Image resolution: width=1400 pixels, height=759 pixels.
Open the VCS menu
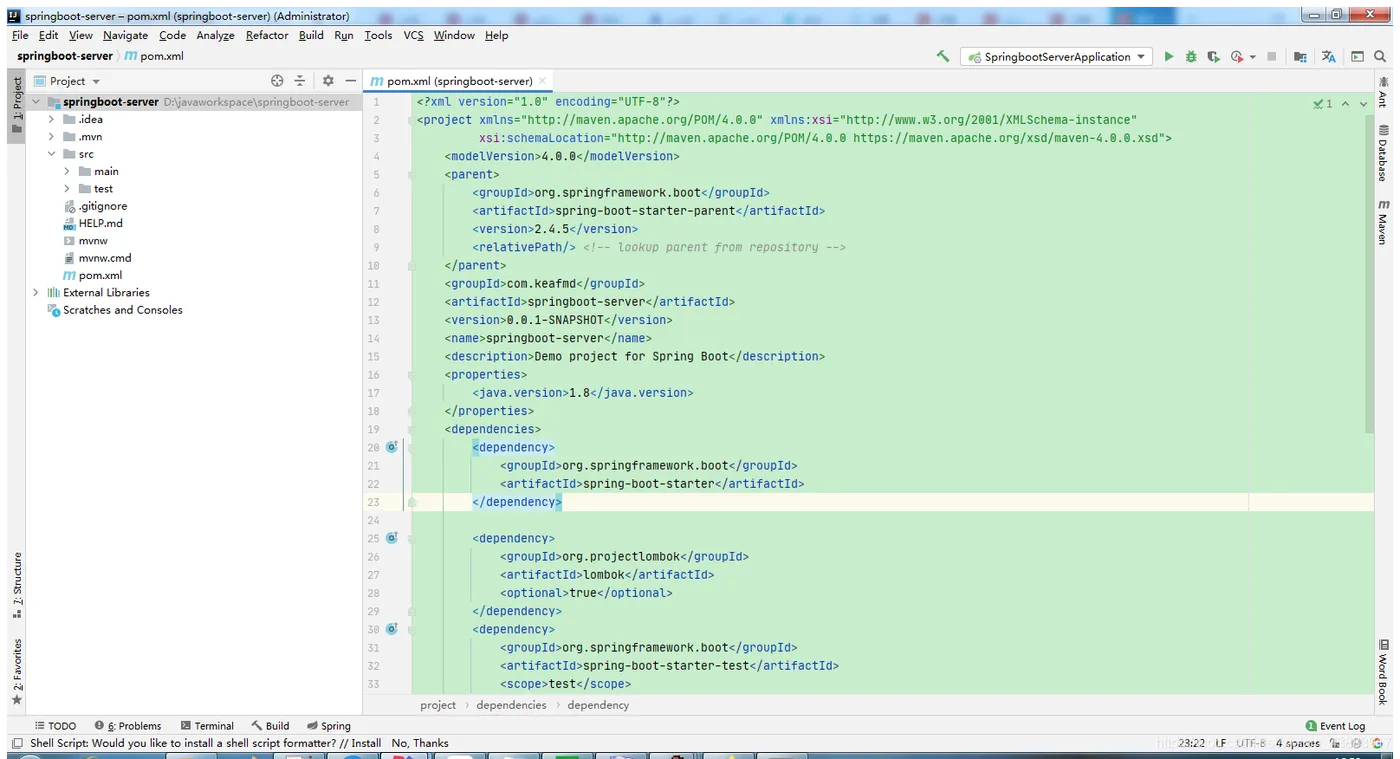413,35
